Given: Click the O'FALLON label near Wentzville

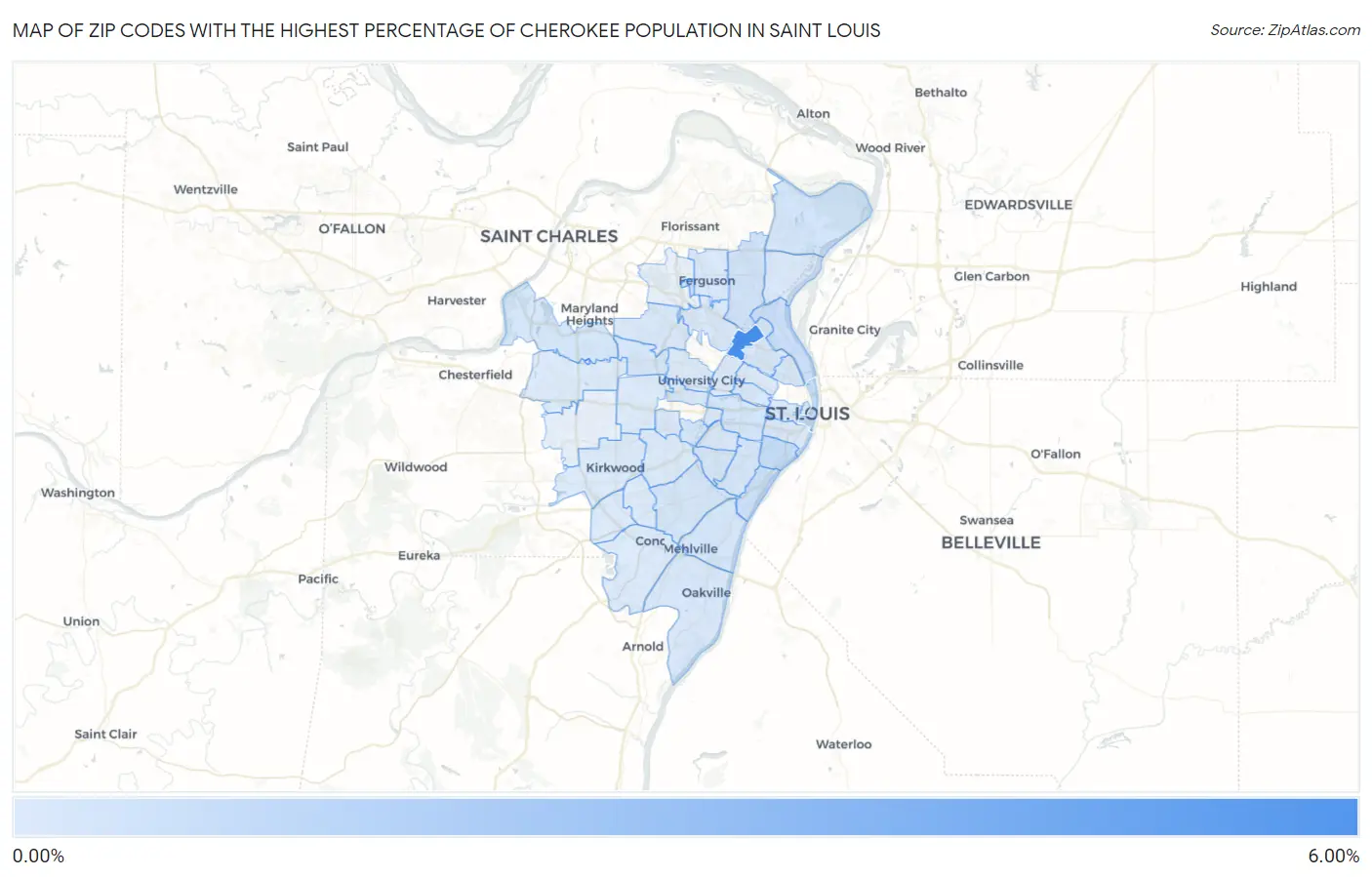Looking at the screenshot, I should tap(352, 228).
